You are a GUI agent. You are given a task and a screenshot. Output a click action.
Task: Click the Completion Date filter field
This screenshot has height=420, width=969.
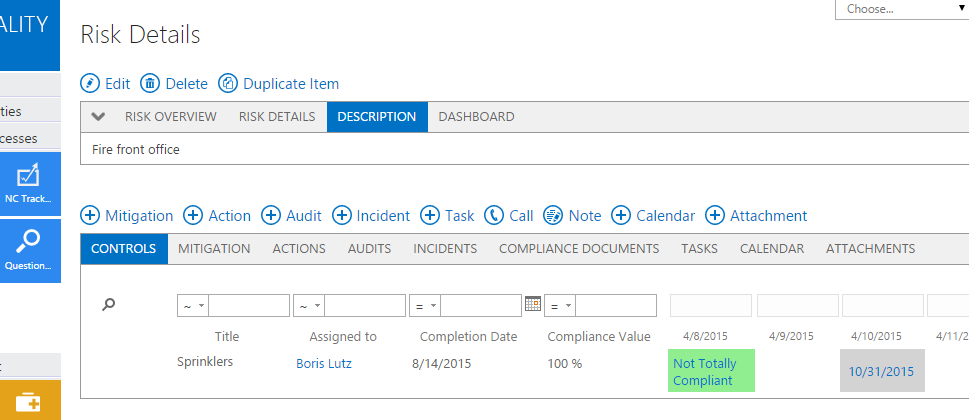coord(481,306)
